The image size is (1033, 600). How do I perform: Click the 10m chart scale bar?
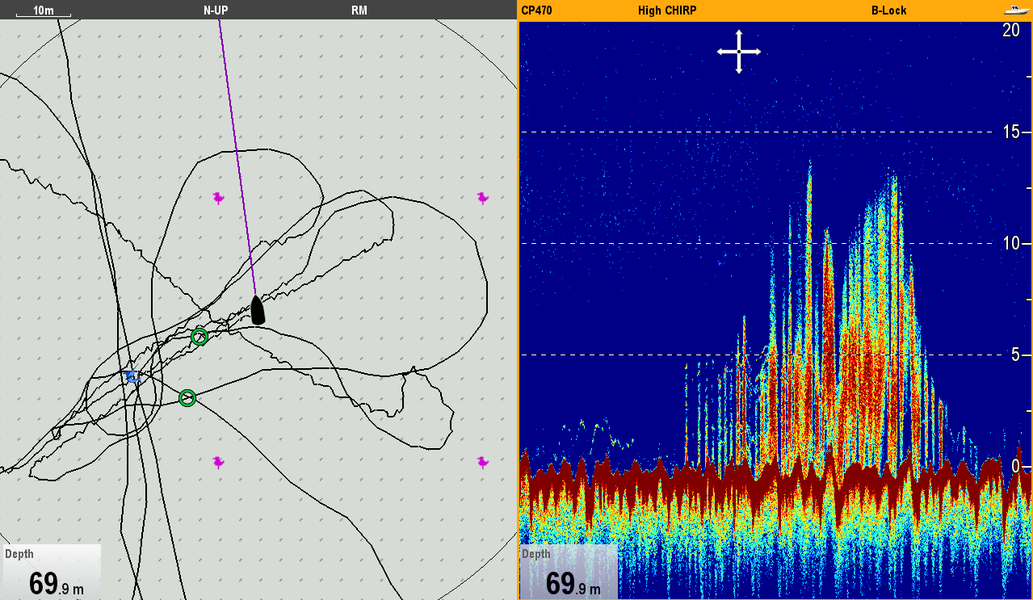(43, 11)
